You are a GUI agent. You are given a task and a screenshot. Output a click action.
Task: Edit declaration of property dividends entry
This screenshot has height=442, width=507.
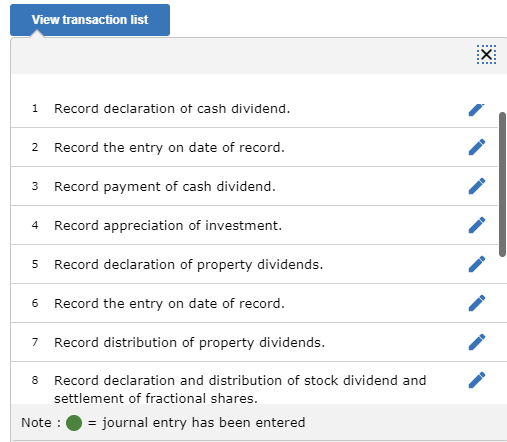(x=476, y=264)
